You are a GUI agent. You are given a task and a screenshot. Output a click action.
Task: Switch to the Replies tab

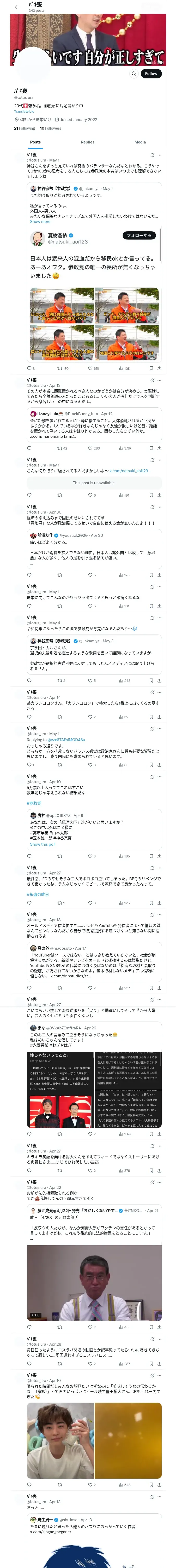tap(87, 142)
